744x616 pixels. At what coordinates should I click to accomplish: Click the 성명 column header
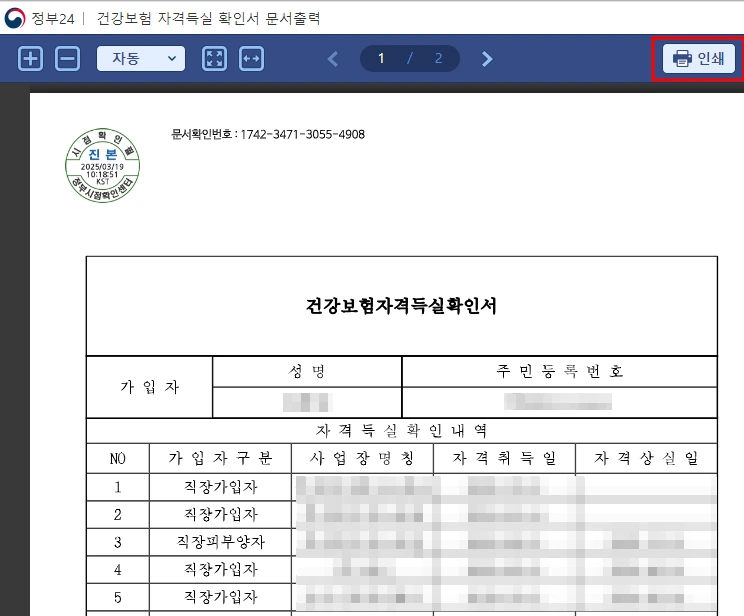pyautogui.click(x=307, y=371)
